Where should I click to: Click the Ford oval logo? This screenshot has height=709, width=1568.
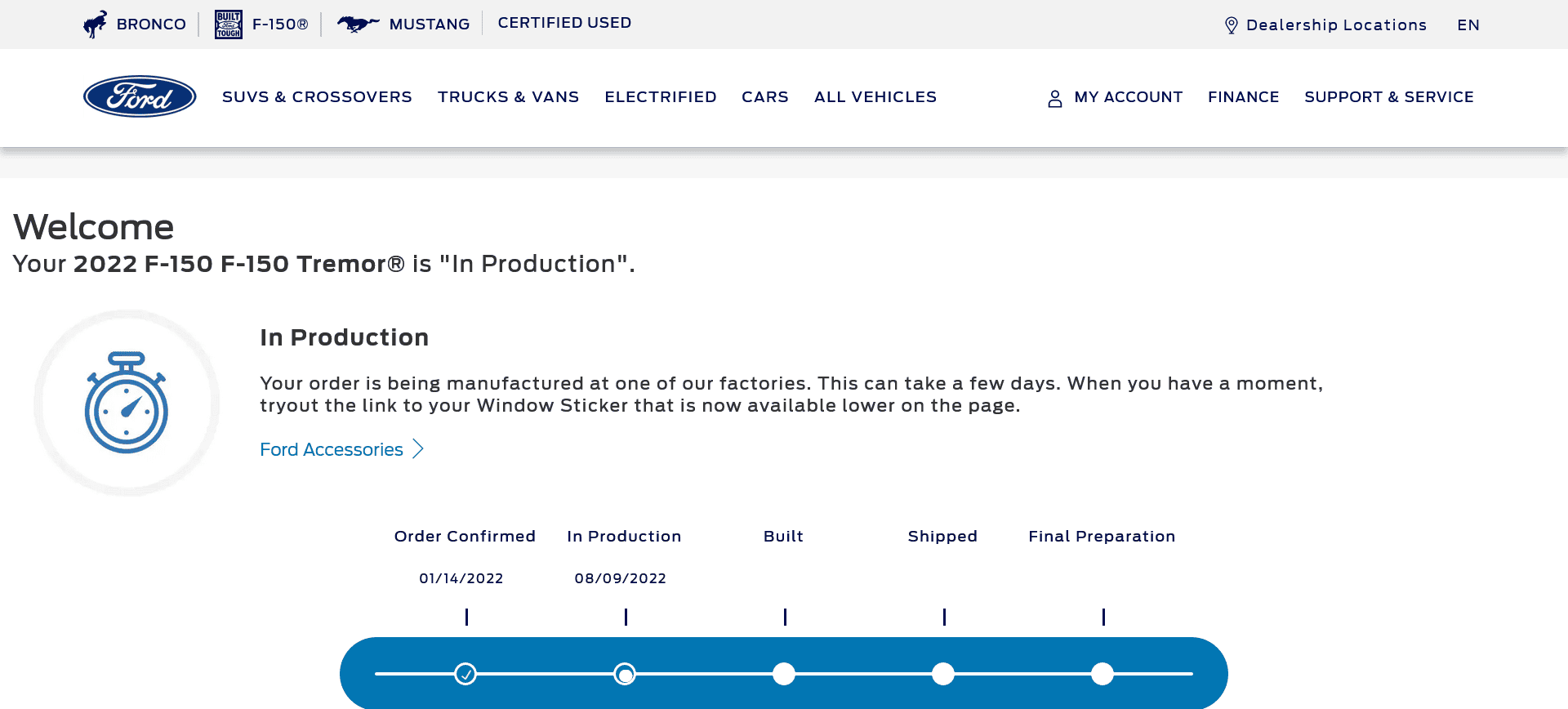point(140,96)
